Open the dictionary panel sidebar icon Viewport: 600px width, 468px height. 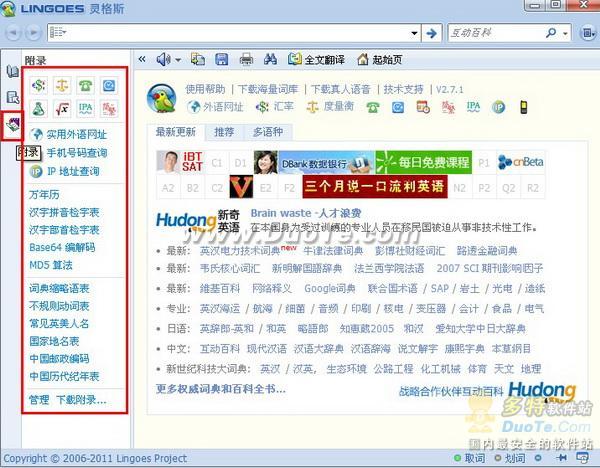[x=13, y=71]
